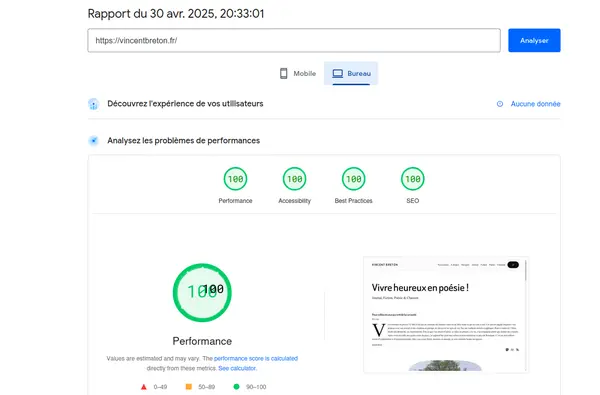Select the Bureau tab
Screen dimensions: 600x395
(x=351, y=73)
